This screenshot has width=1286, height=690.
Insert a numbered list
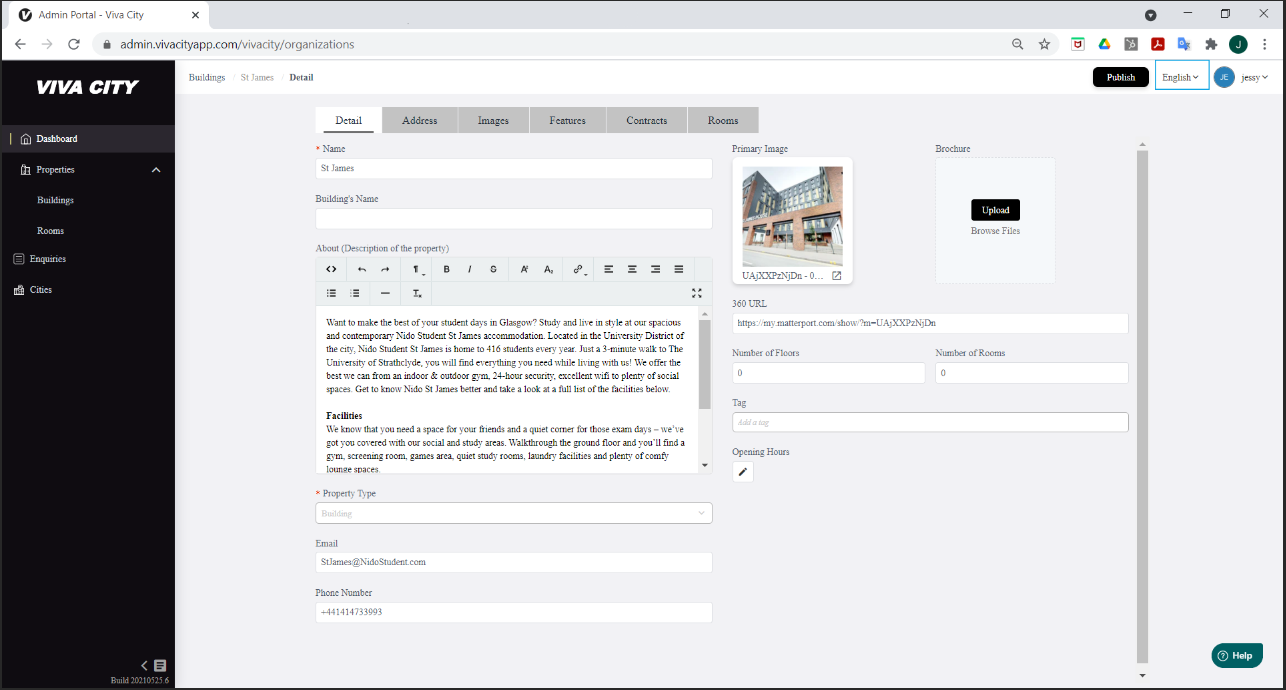coord(355,293)
